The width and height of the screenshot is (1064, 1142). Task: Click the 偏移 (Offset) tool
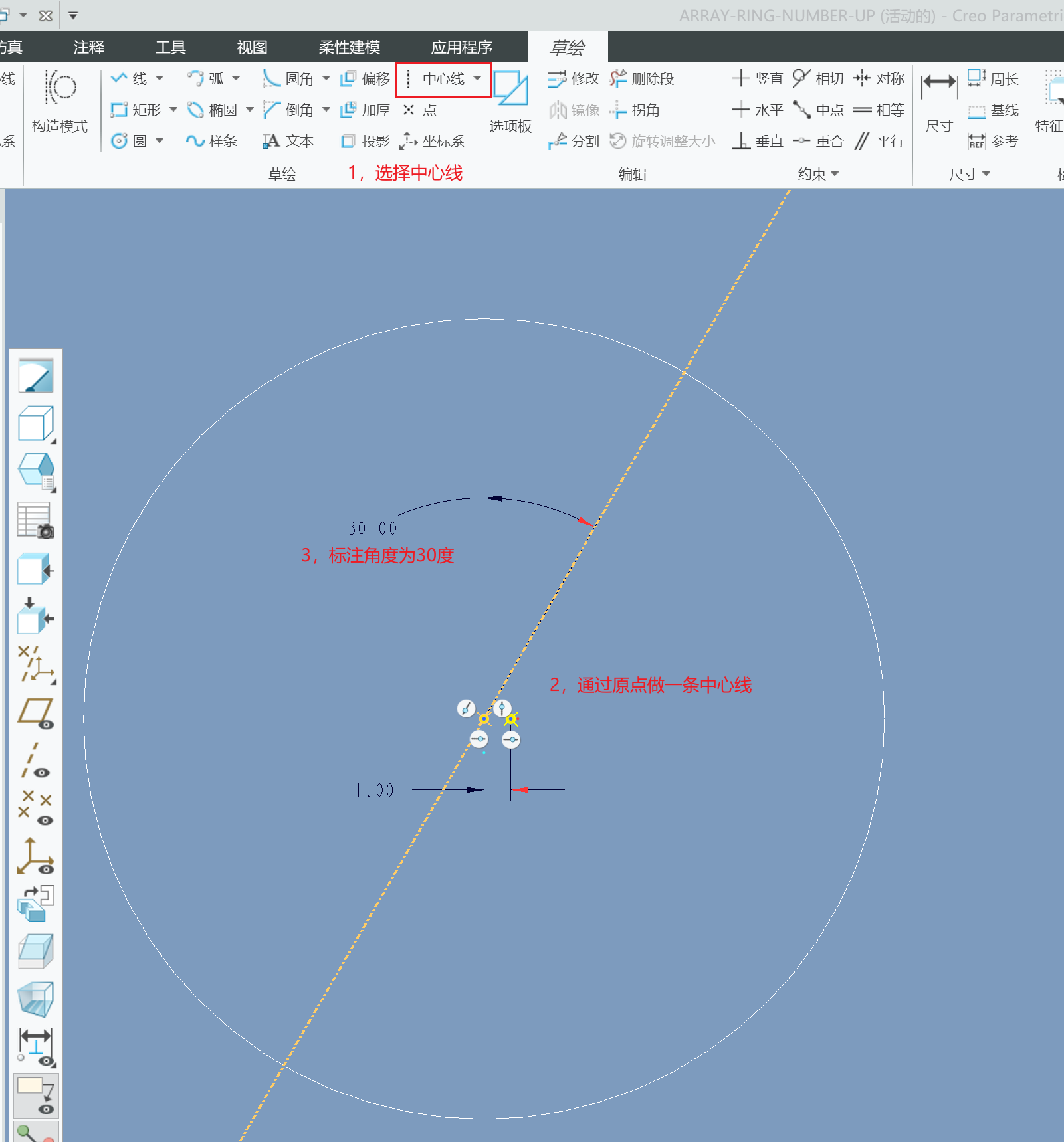(365, 79)
